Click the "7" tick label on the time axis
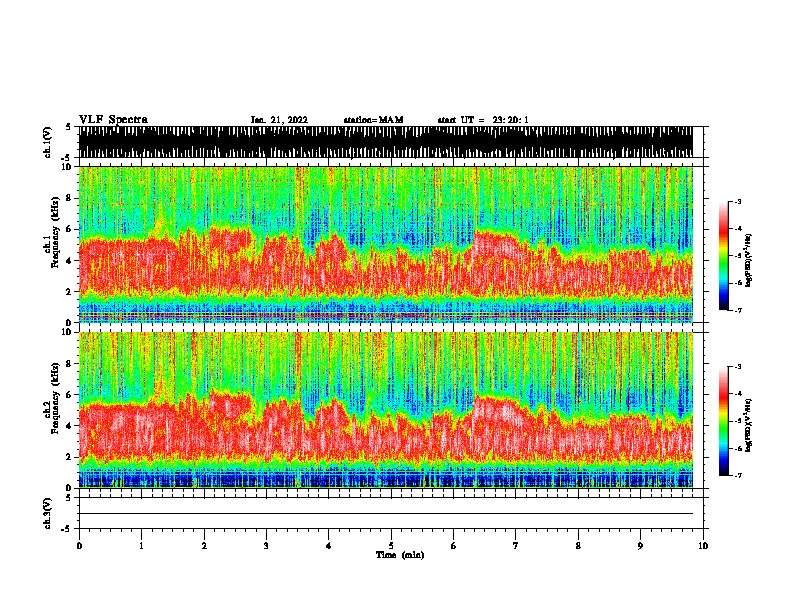792x612 pixels. tap(516, 546)
